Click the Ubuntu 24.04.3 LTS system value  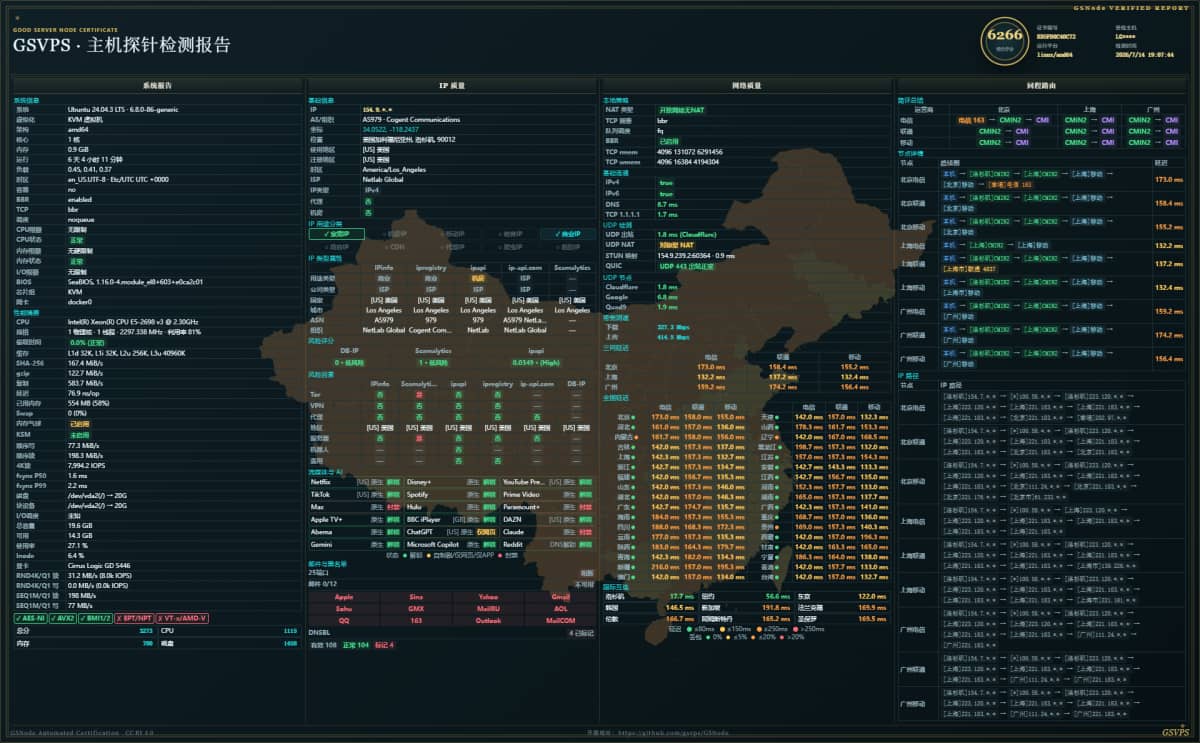coord(123,109)
